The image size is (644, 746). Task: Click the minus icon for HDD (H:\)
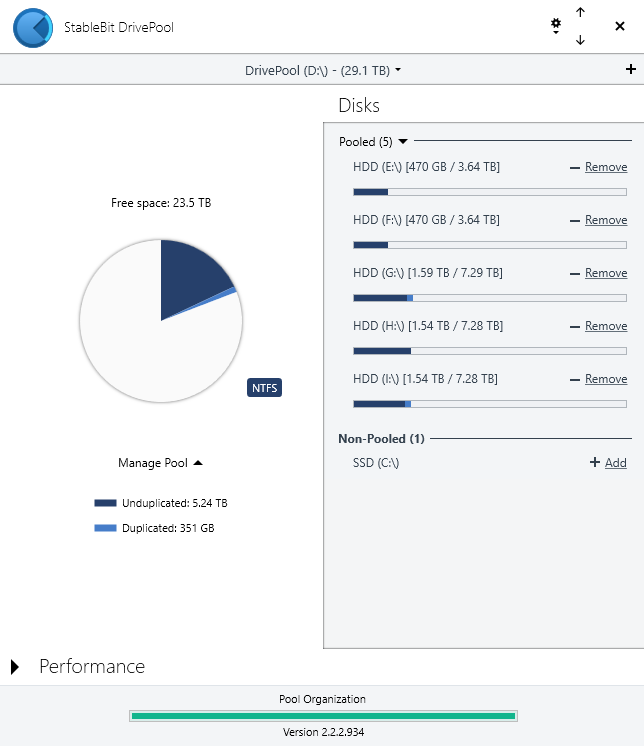(x=575, y=327)
